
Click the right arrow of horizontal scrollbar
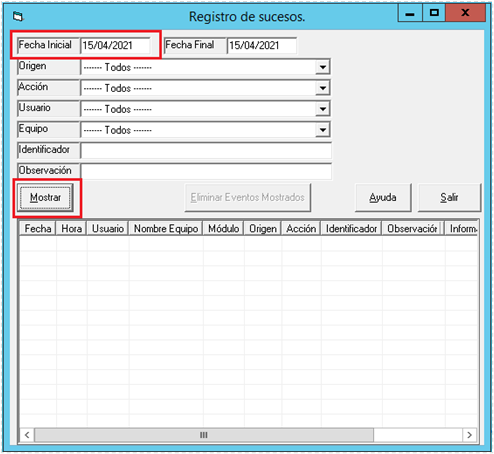pyautogui.click(x=469, y=435)
